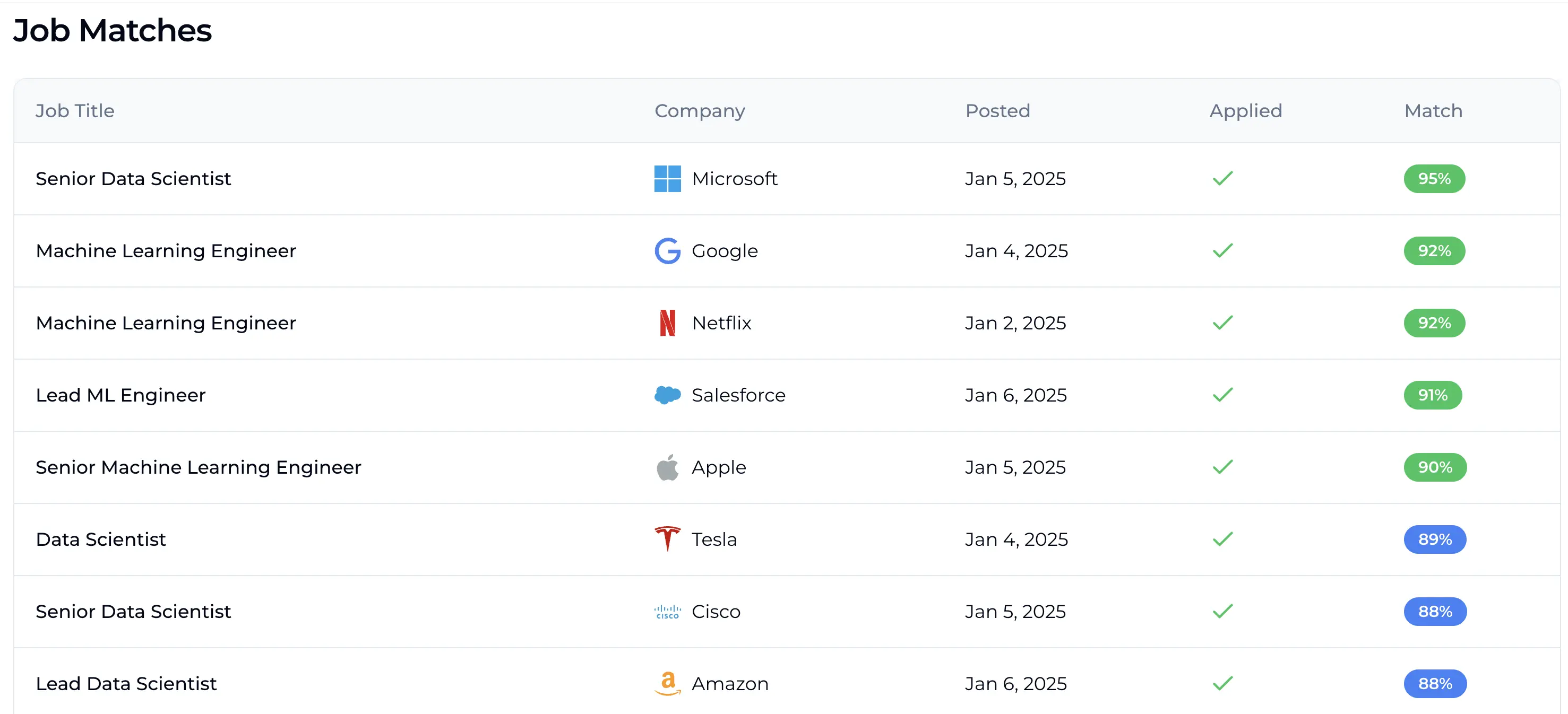
Task: Click the 88% match badge for Cisco
Action: click(x=1435, y=611)
